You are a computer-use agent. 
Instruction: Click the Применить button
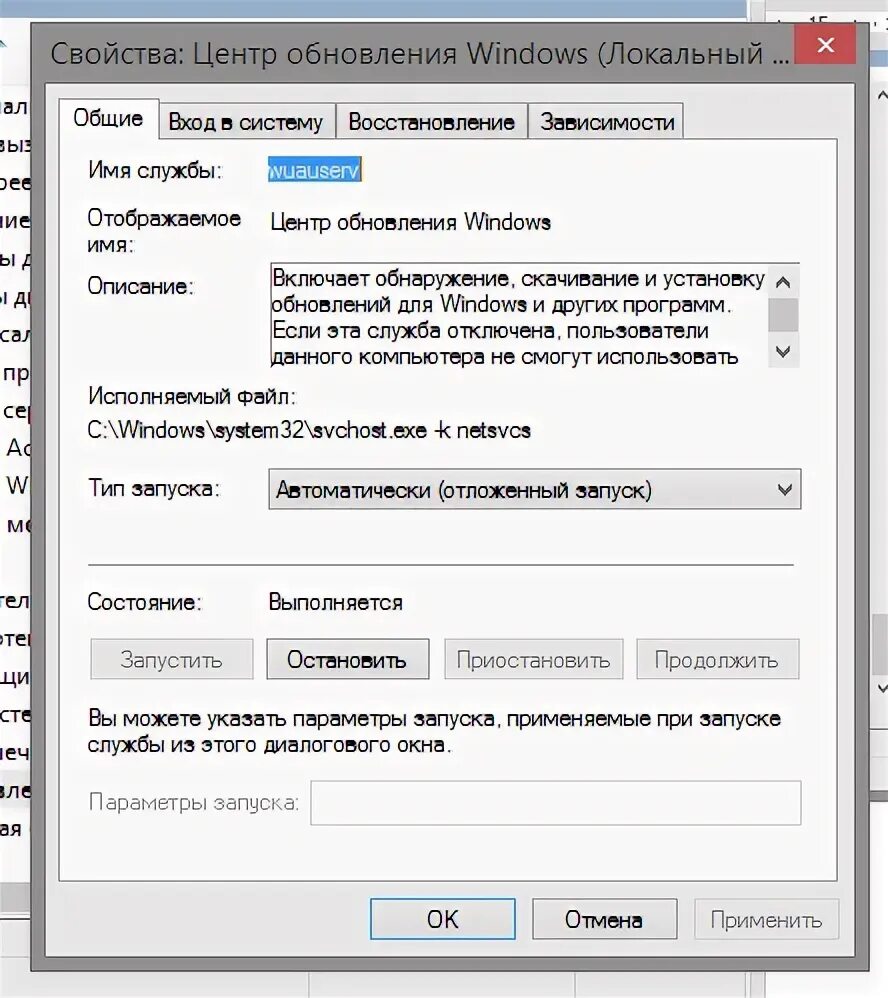pyautogui.click(x=766, y=919)
